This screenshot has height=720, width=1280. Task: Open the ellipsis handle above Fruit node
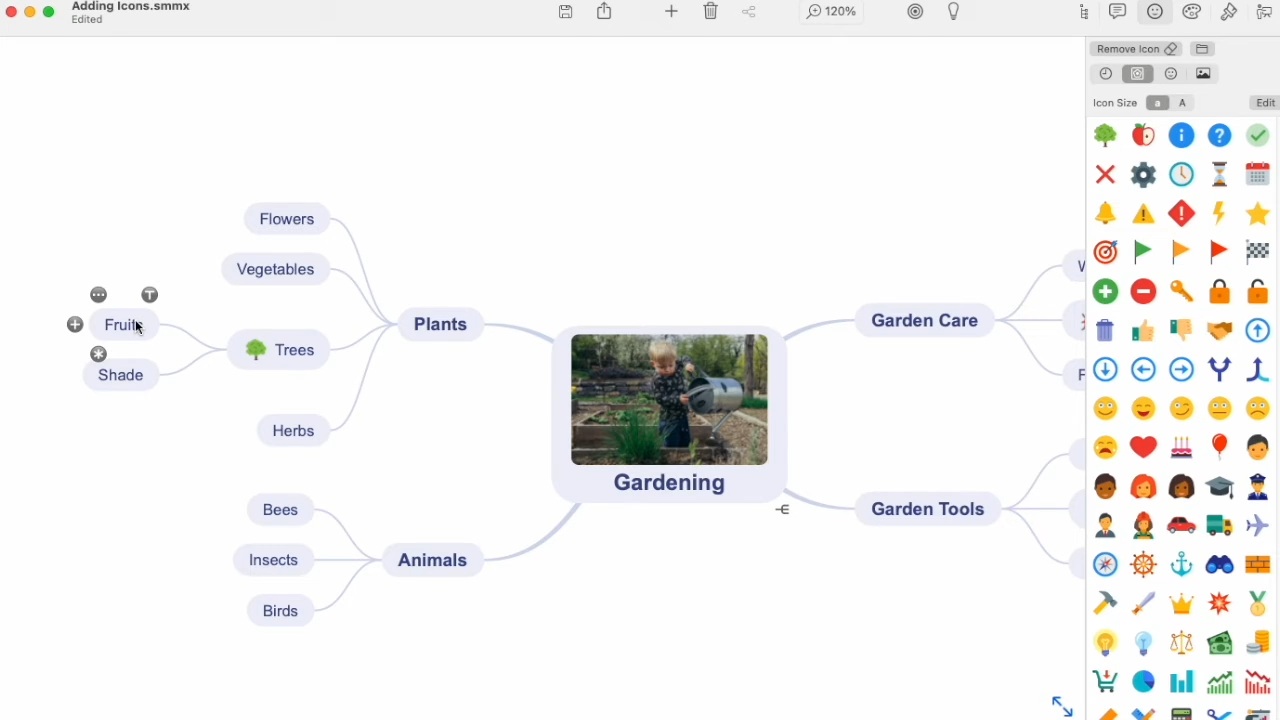[x=98, y=295]
